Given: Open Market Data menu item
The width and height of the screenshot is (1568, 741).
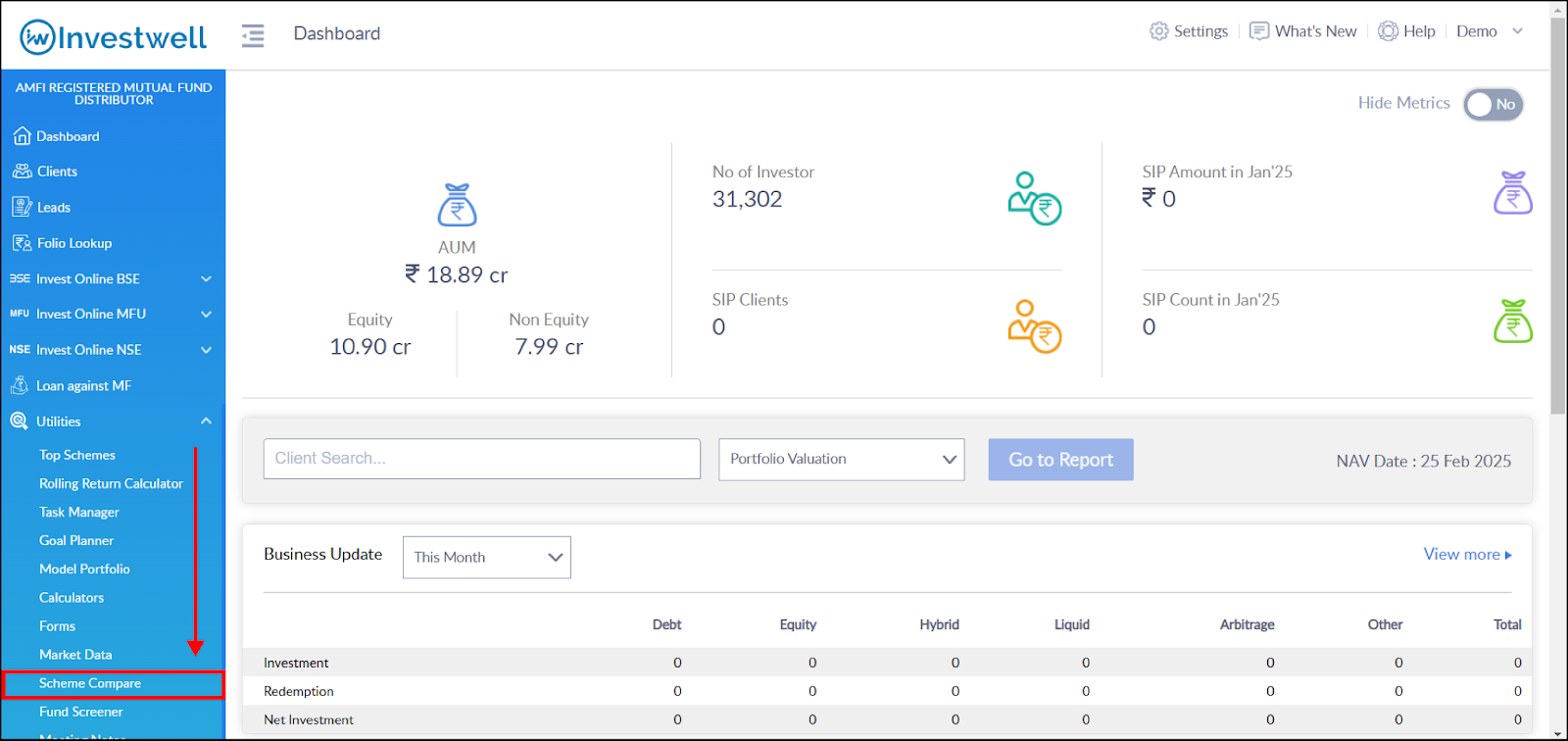Looking at the screenshot, I should [75, 654].
